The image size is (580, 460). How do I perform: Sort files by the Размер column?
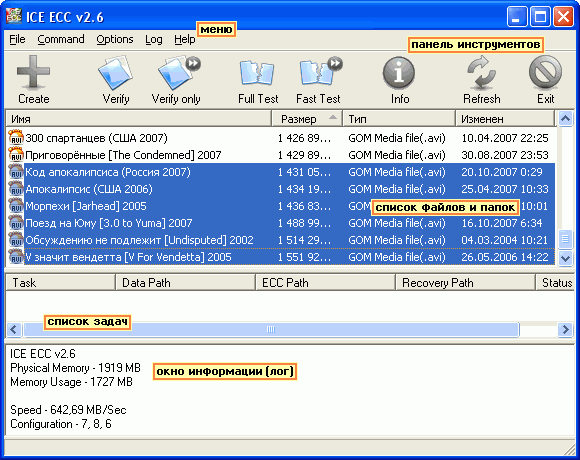click(307, 119)
